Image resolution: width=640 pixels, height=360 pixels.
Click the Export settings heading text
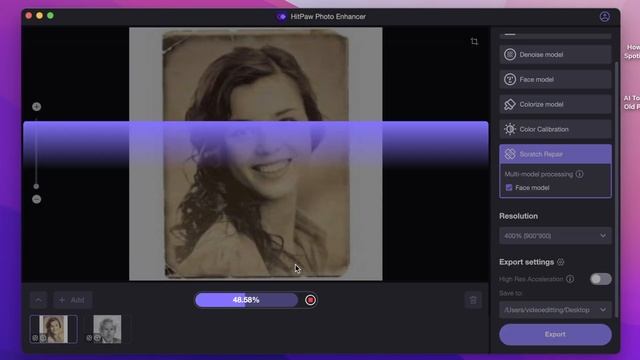[x=527, y=262]
